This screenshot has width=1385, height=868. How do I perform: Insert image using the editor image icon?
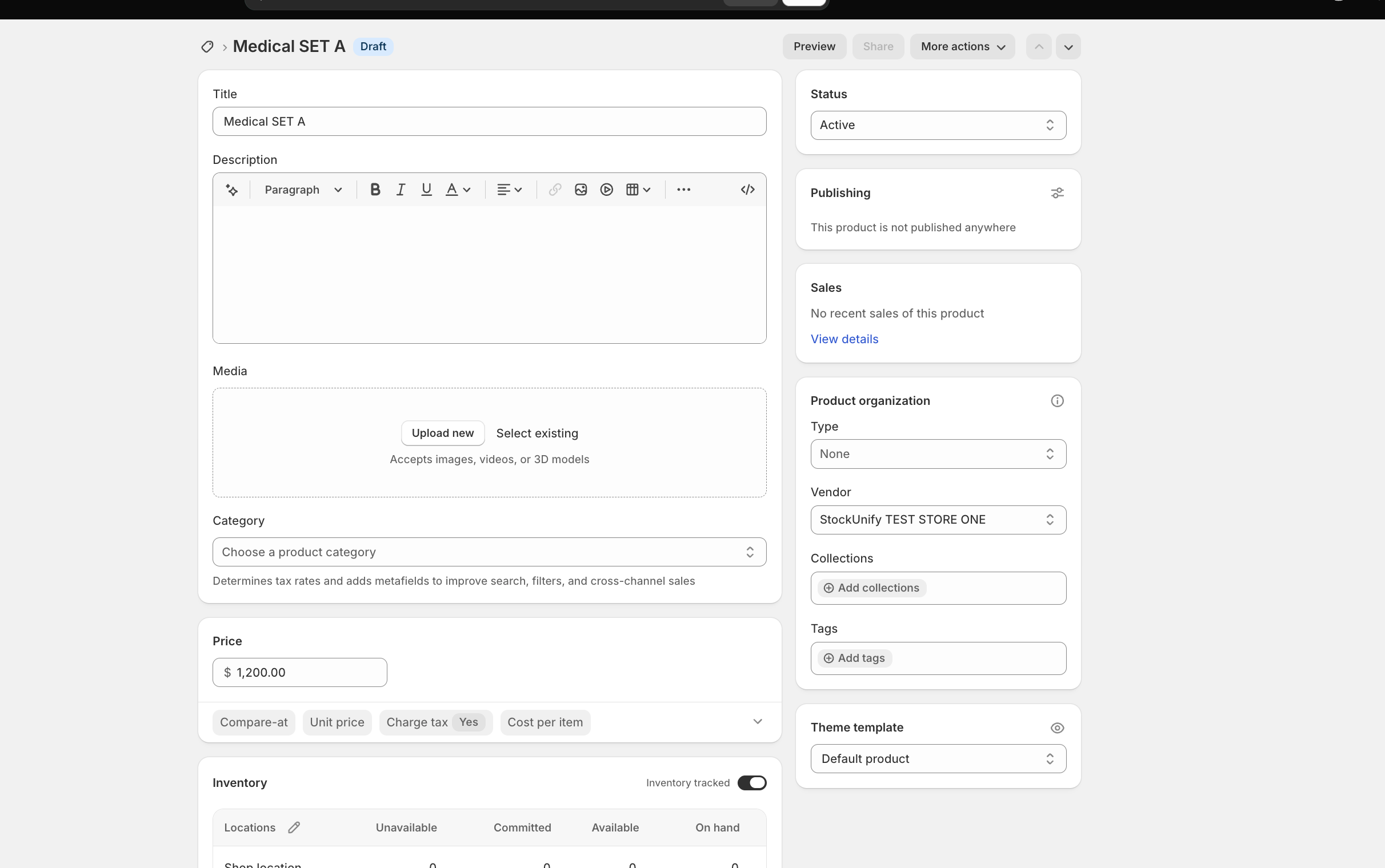(x=581, y=190)
